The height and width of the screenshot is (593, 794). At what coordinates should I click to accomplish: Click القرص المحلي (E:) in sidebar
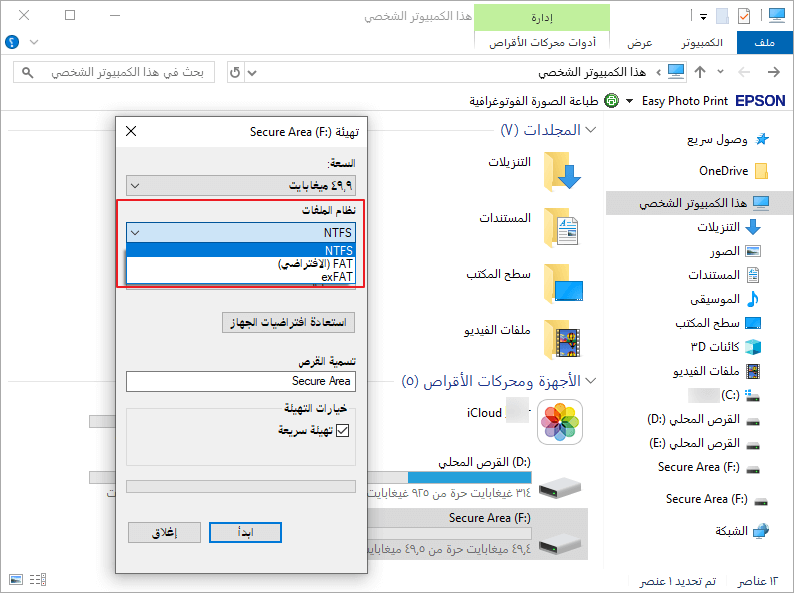(704, 443)
